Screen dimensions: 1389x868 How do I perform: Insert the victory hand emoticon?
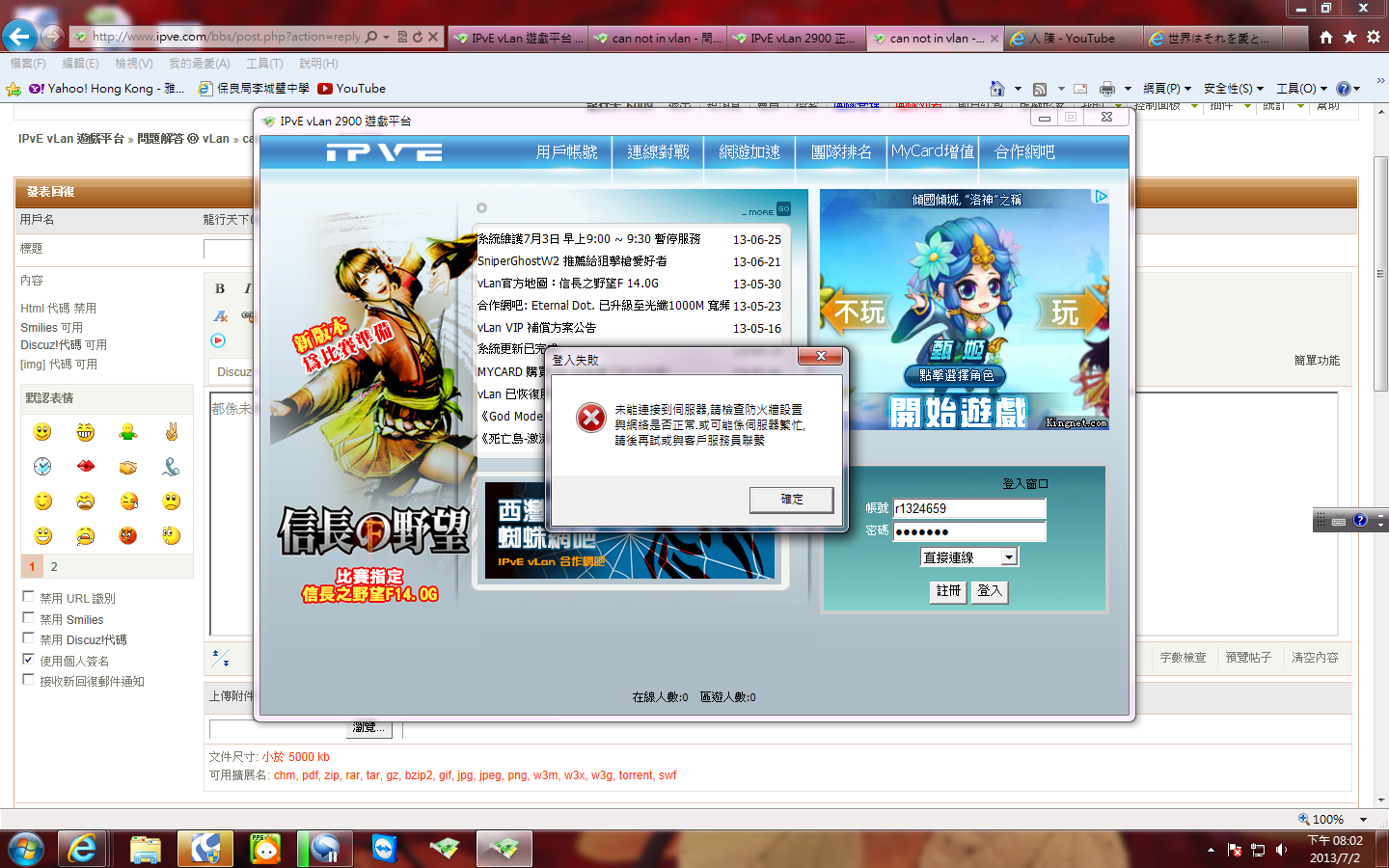pos(172,432)
